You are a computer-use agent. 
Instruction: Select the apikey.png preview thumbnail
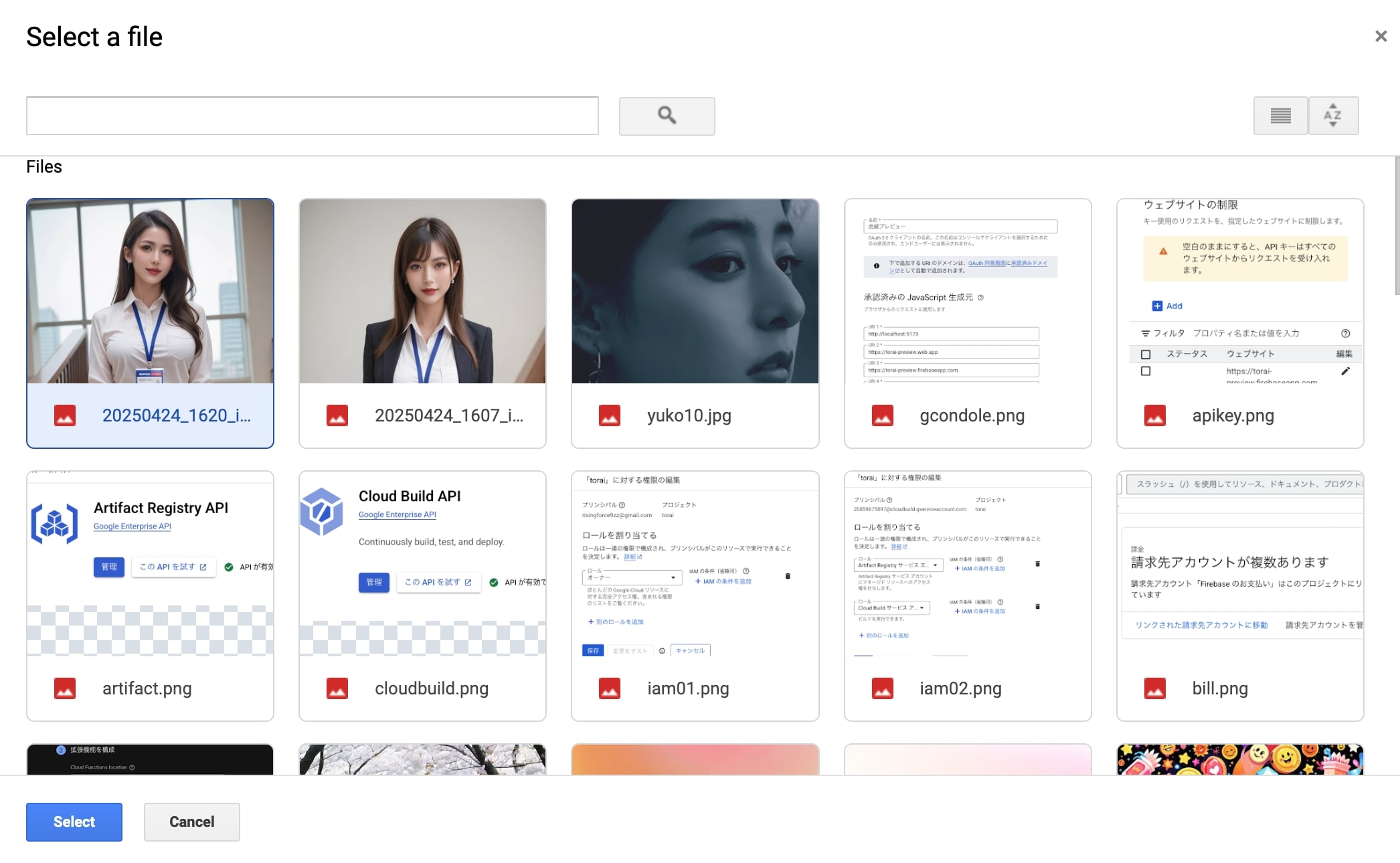[1240, 291]
